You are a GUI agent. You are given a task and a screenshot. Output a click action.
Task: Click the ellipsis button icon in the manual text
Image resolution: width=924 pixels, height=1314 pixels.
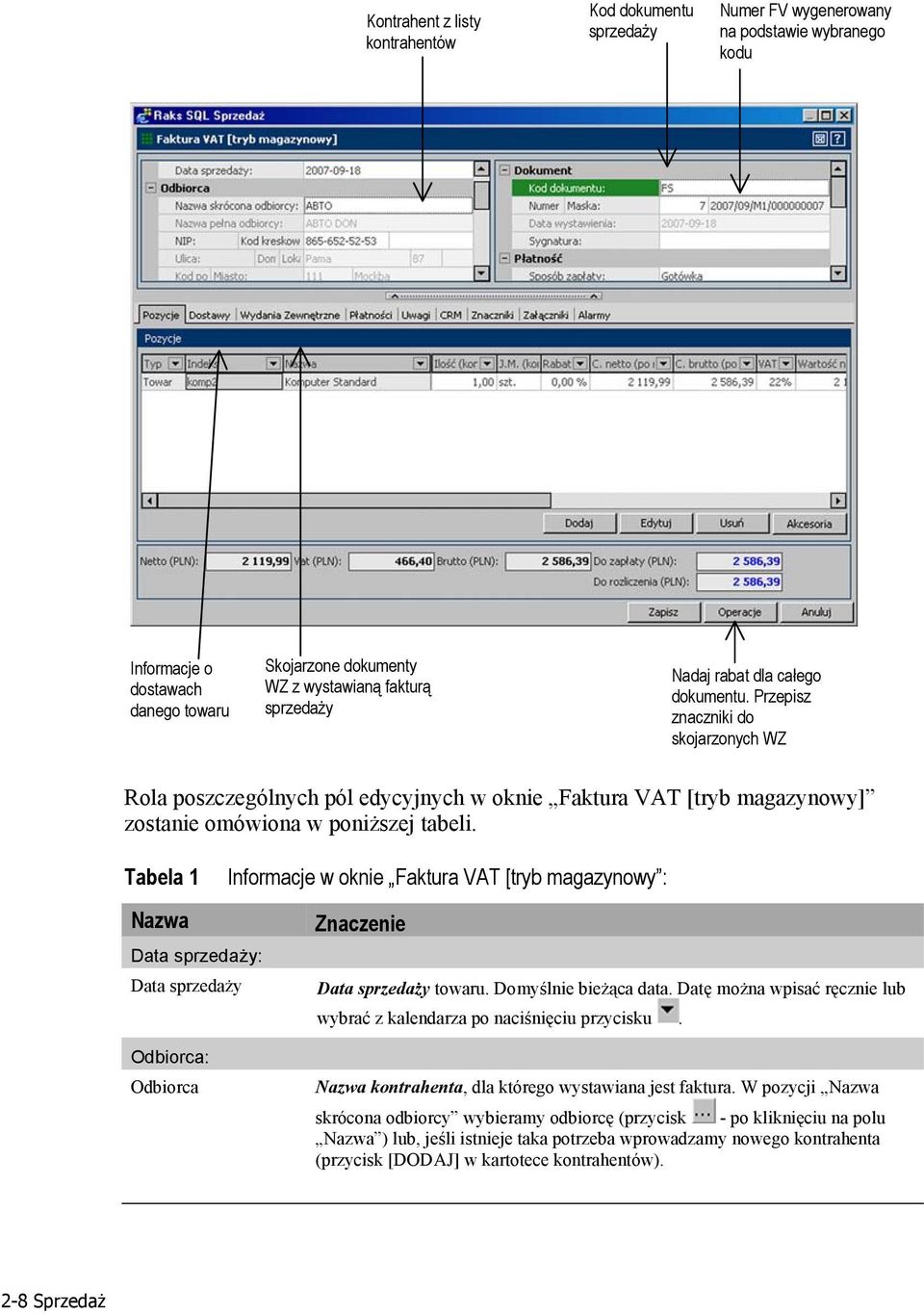(704, 1112)
